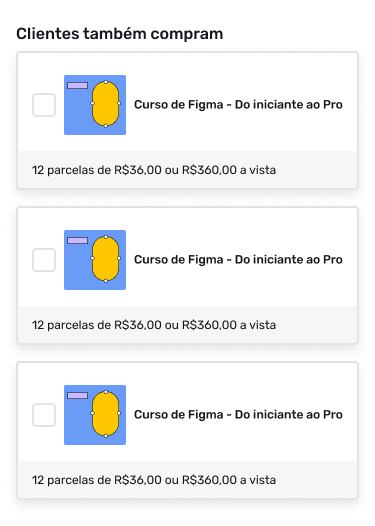Click the yellow pill shape in second thumbnail
This screenshot has width=375, height=526.
point(106,259)
